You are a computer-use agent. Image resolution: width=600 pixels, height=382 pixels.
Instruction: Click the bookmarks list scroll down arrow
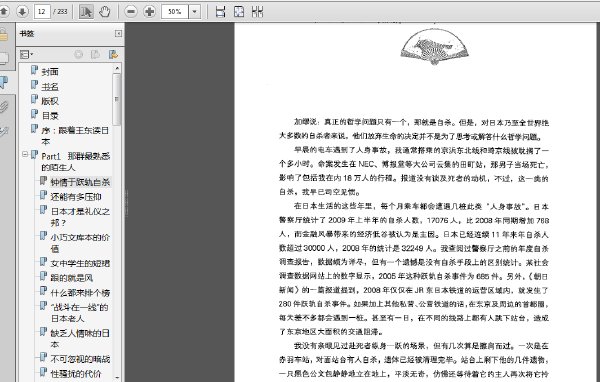117,377
